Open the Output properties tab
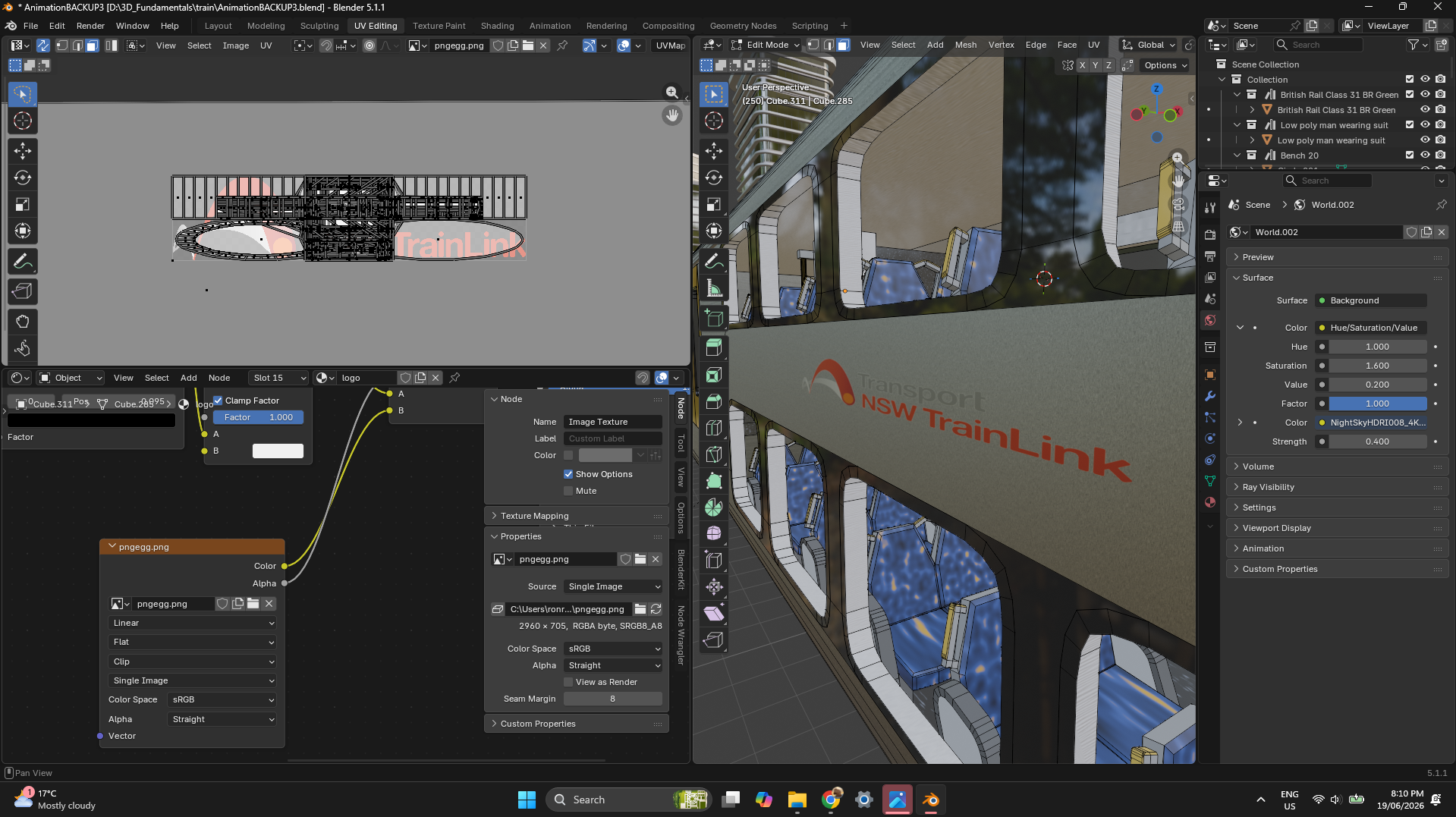Screen dimensions: 1456x817 point(1210,256)
